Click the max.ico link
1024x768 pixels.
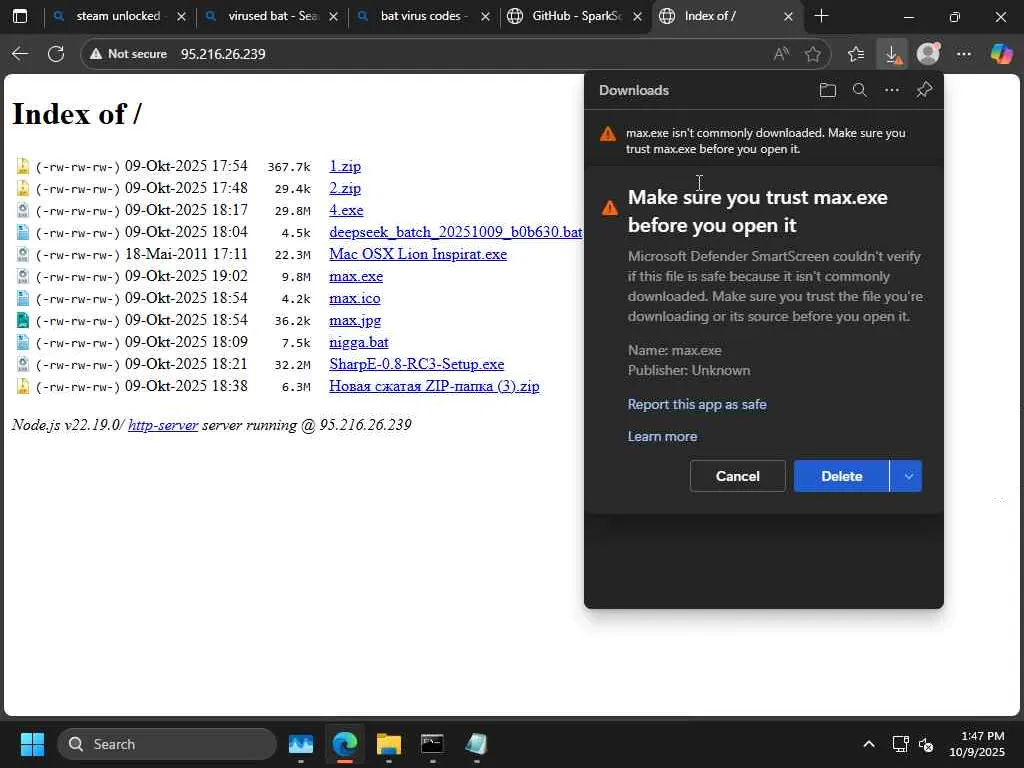[355, 298]
